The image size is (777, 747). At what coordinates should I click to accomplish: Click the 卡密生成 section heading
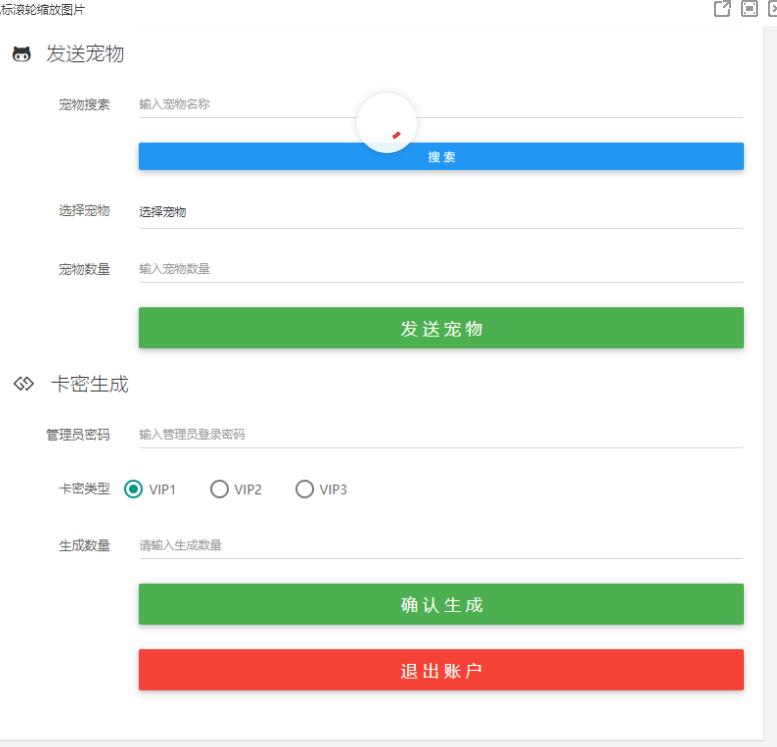pyautogui.click(x=90, y=384)
